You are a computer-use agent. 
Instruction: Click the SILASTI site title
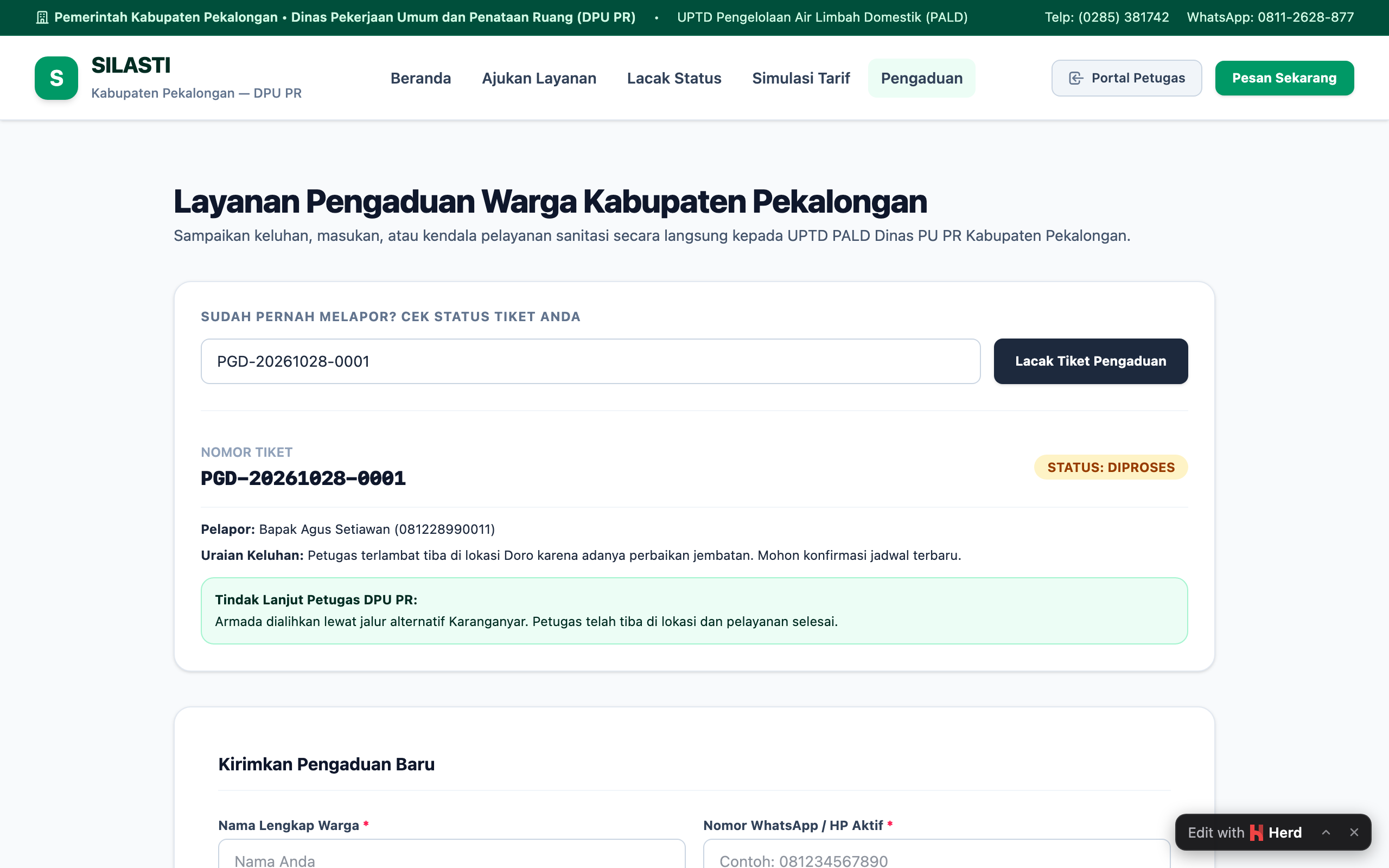coord(131,66)
